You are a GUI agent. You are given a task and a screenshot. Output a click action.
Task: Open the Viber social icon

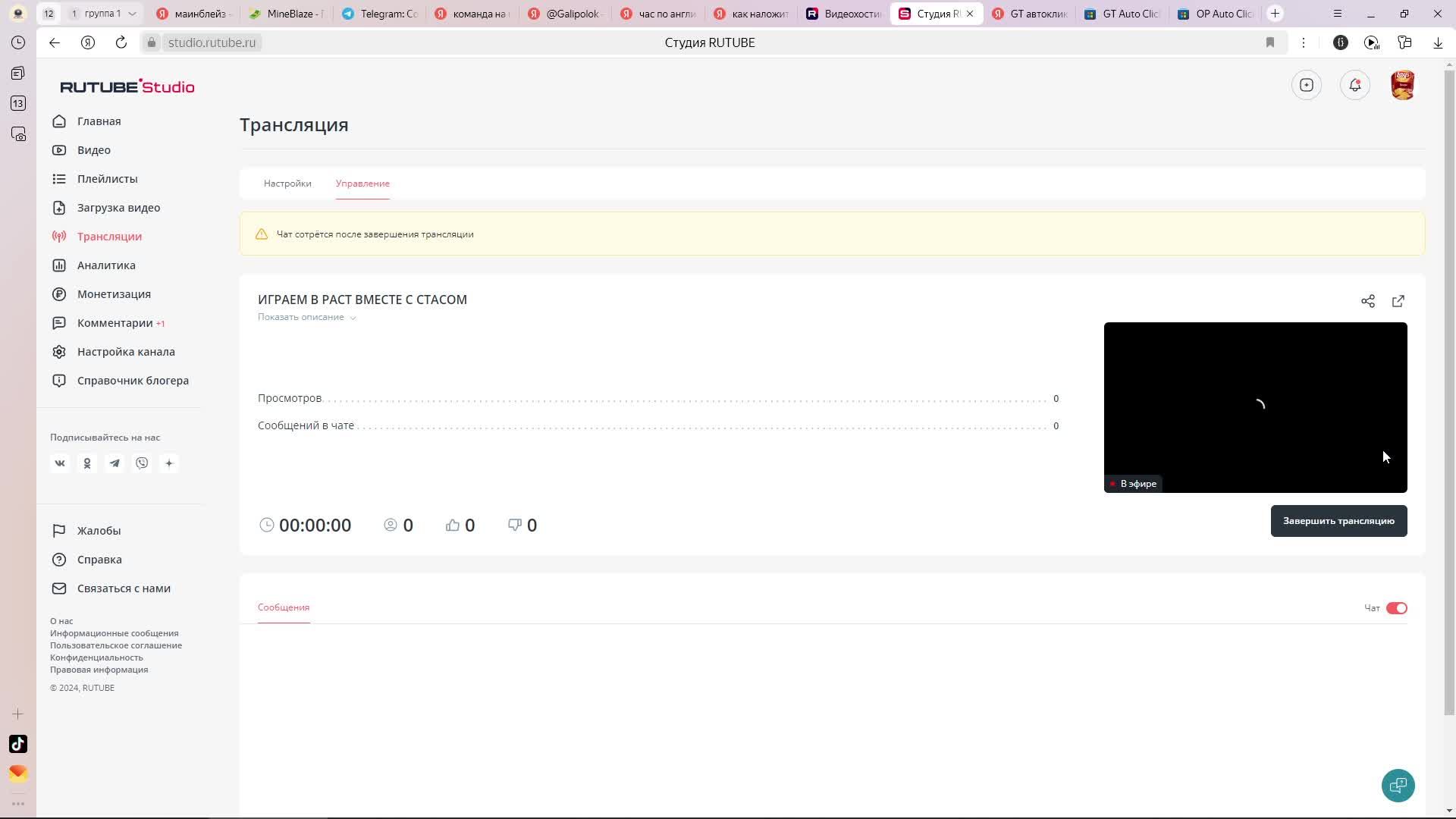142,463
